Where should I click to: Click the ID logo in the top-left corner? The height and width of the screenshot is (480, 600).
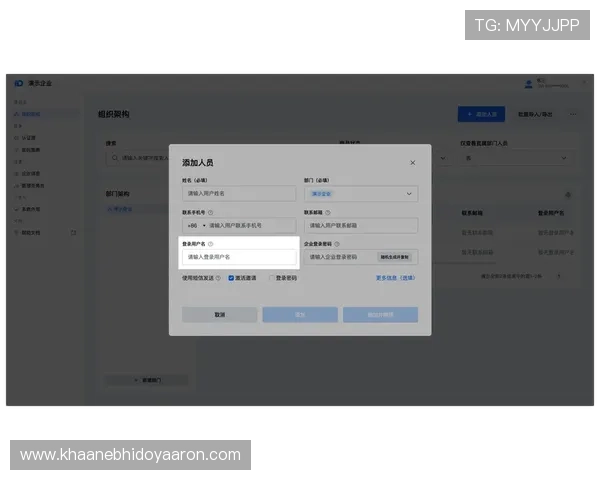click(x=18, y=83)
